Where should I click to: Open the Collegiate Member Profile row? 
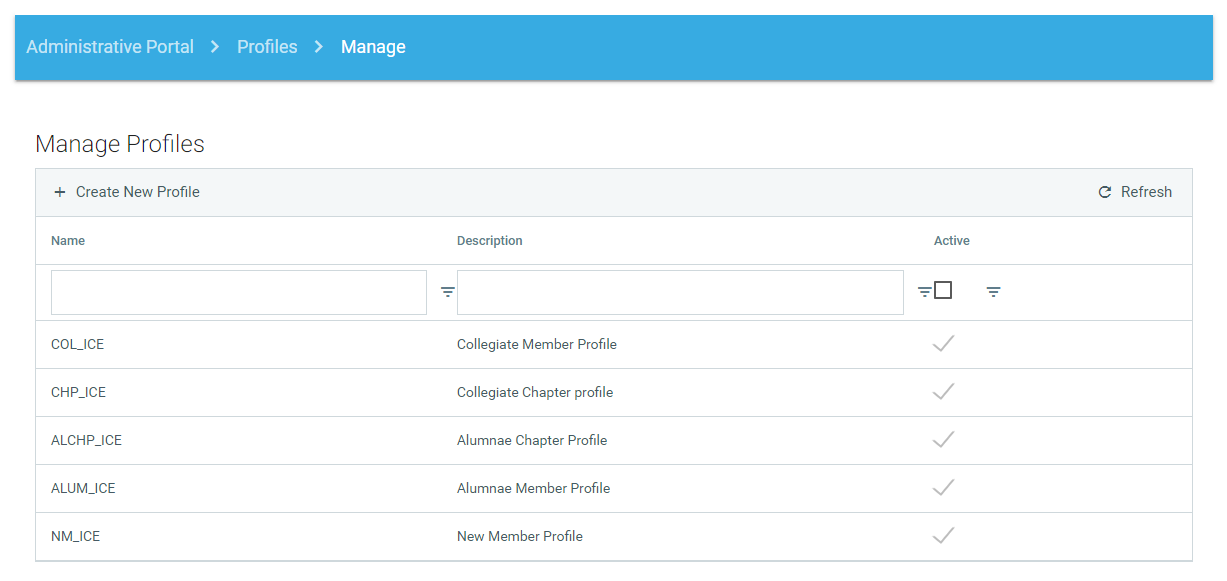[537, 344]
